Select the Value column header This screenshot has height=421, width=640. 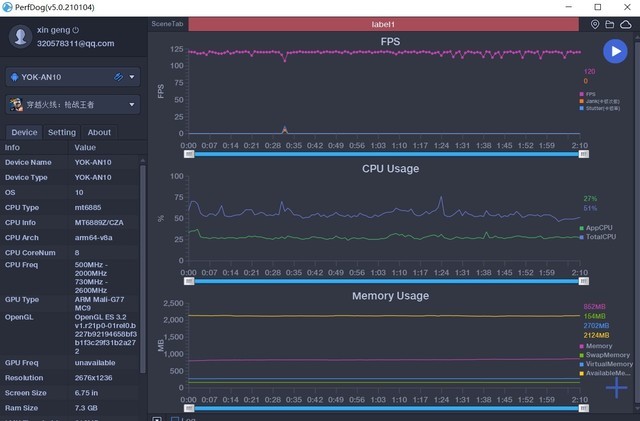85,147
